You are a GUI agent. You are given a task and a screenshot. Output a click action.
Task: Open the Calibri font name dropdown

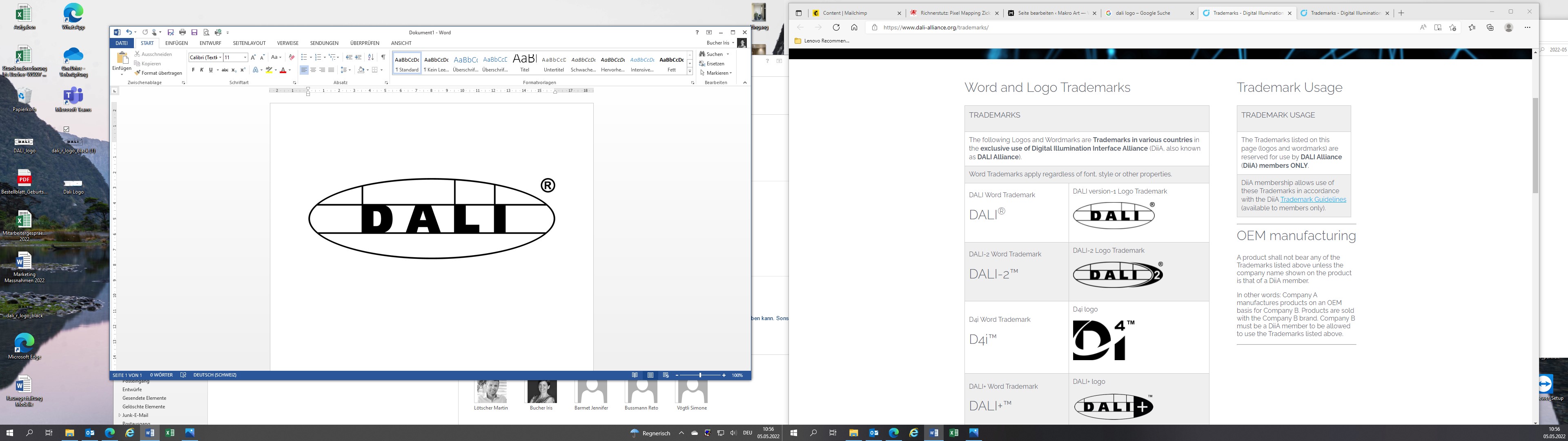click(220, 57)
